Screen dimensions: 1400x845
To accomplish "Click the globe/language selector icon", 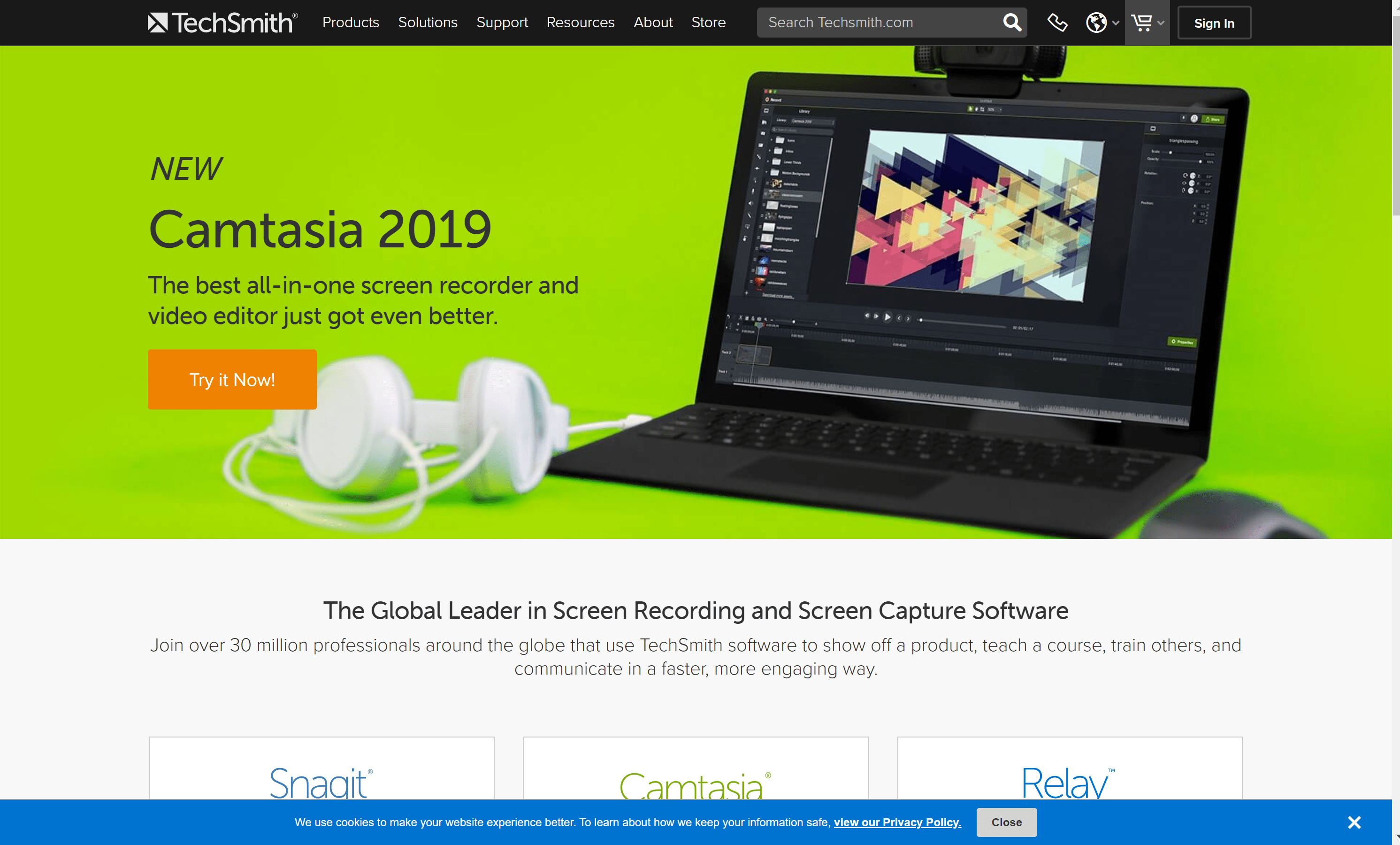I will tap(1096, 23).
